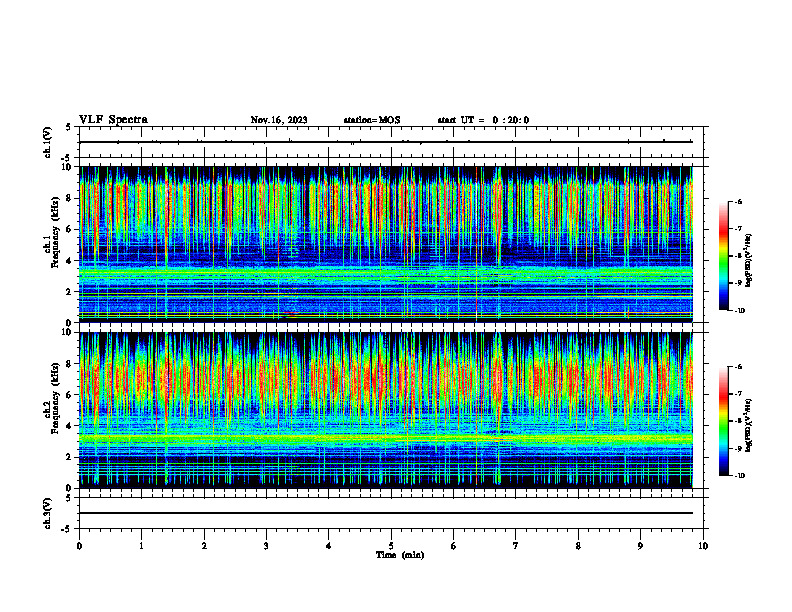Click time axis tick label "6"
The width and height of the screenshot is (792, 612).
pos(454,546)
